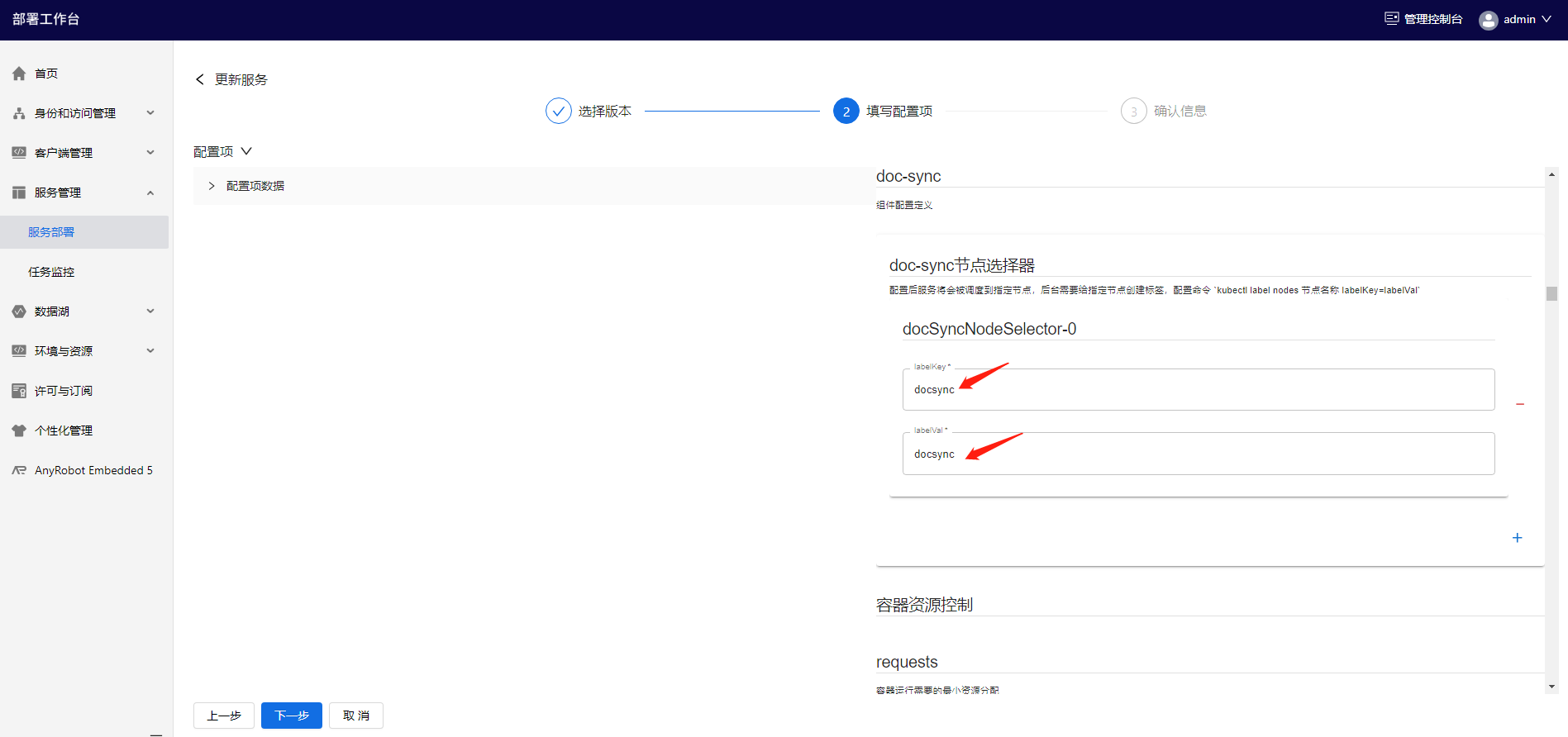Open 许可与订阅 menu item
Viewport: 1568px width, 737px height.
click(x=64, y=391)
